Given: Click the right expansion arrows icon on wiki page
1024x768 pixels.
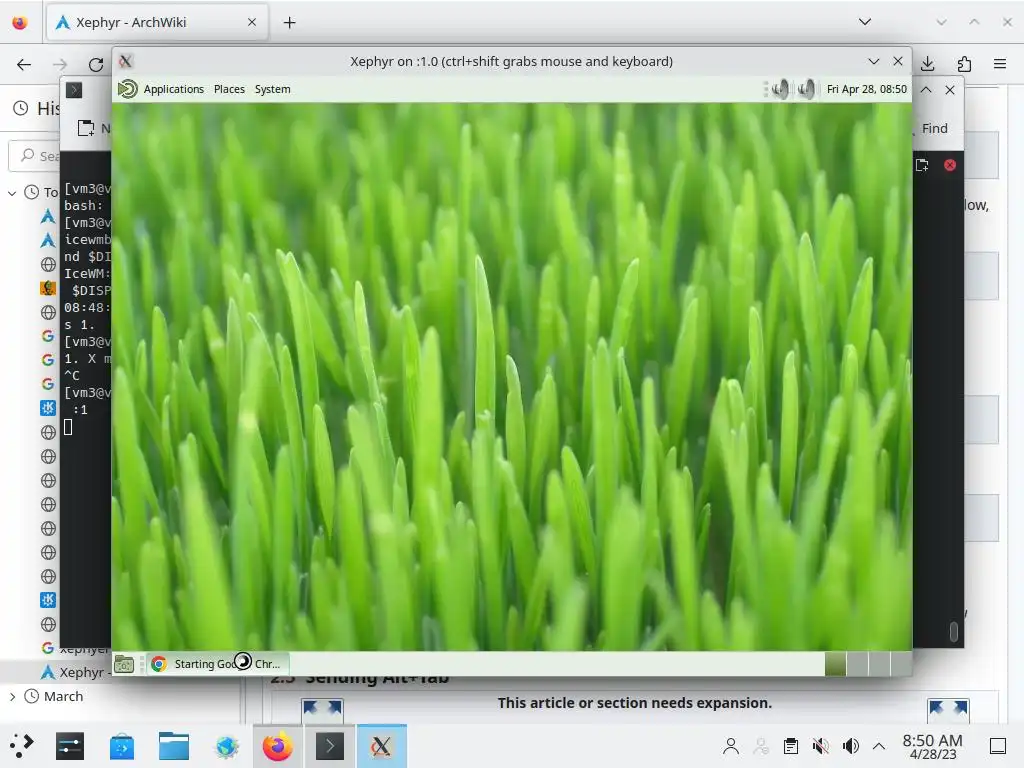Looking at the screenshot, I should 948,710.
